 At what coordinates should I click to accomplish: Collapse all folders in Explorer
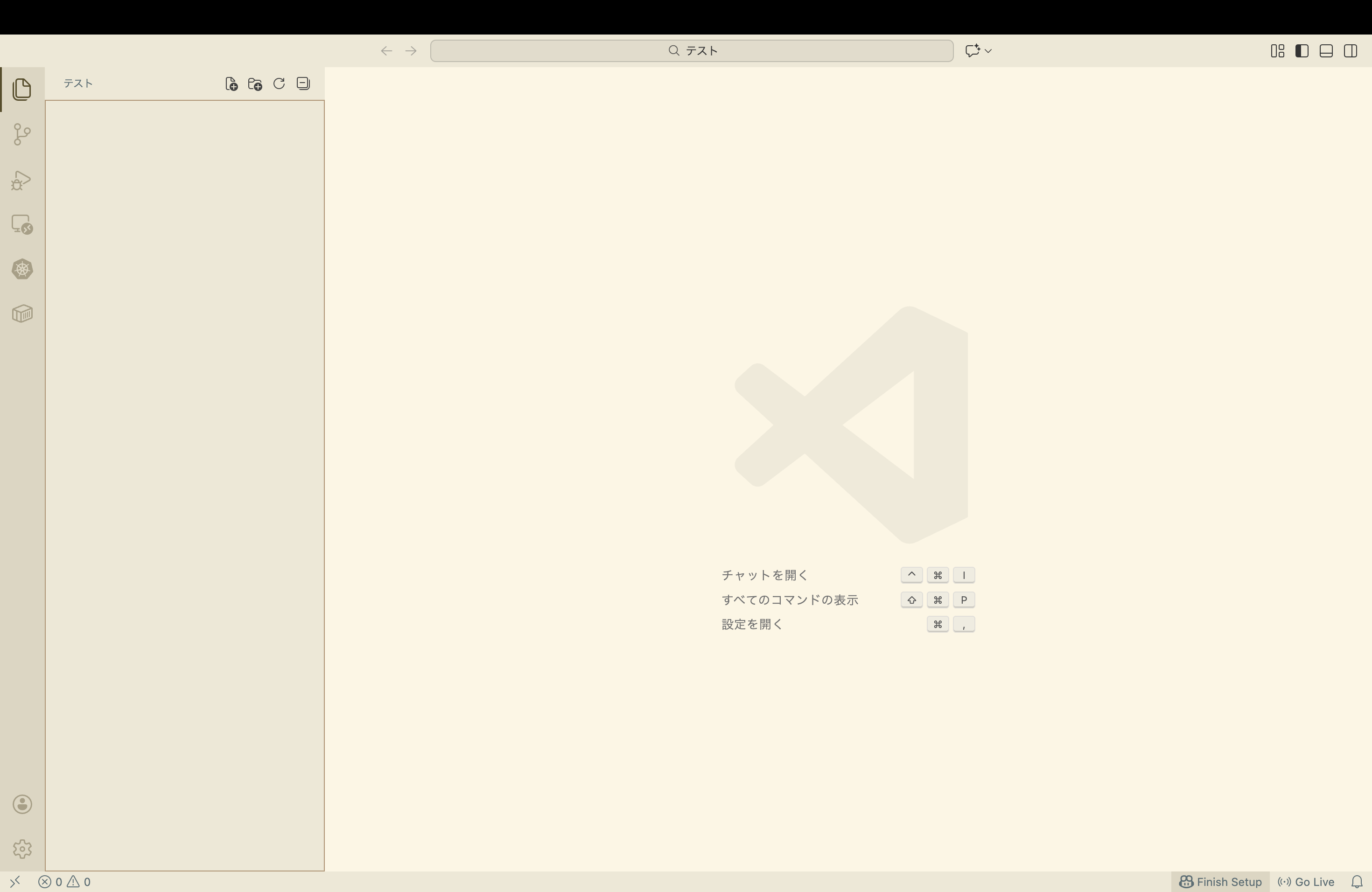(x=302, y=83)
